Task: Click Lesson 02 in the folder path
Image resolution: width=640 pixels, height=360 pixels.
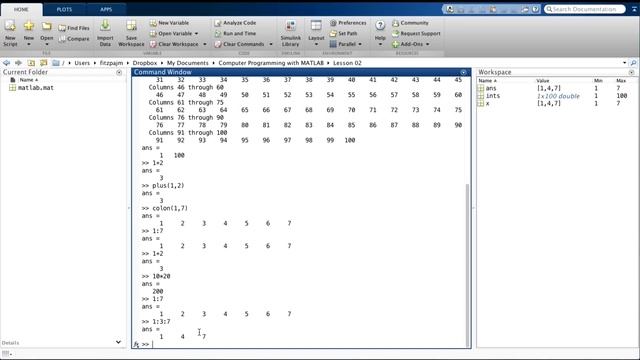Action: (x=347, y=63)
